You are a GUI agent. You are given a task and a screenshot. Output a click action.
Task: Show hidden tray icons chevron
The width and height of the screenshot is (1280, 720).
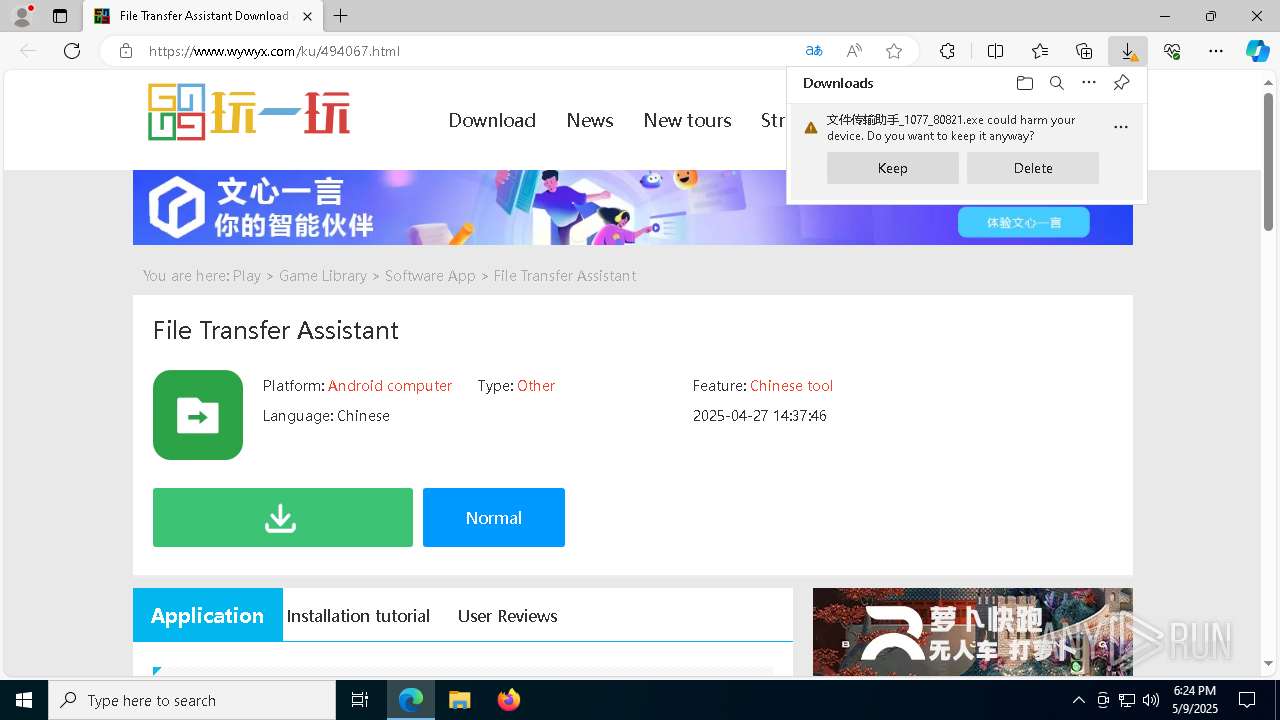[1078, 700]
